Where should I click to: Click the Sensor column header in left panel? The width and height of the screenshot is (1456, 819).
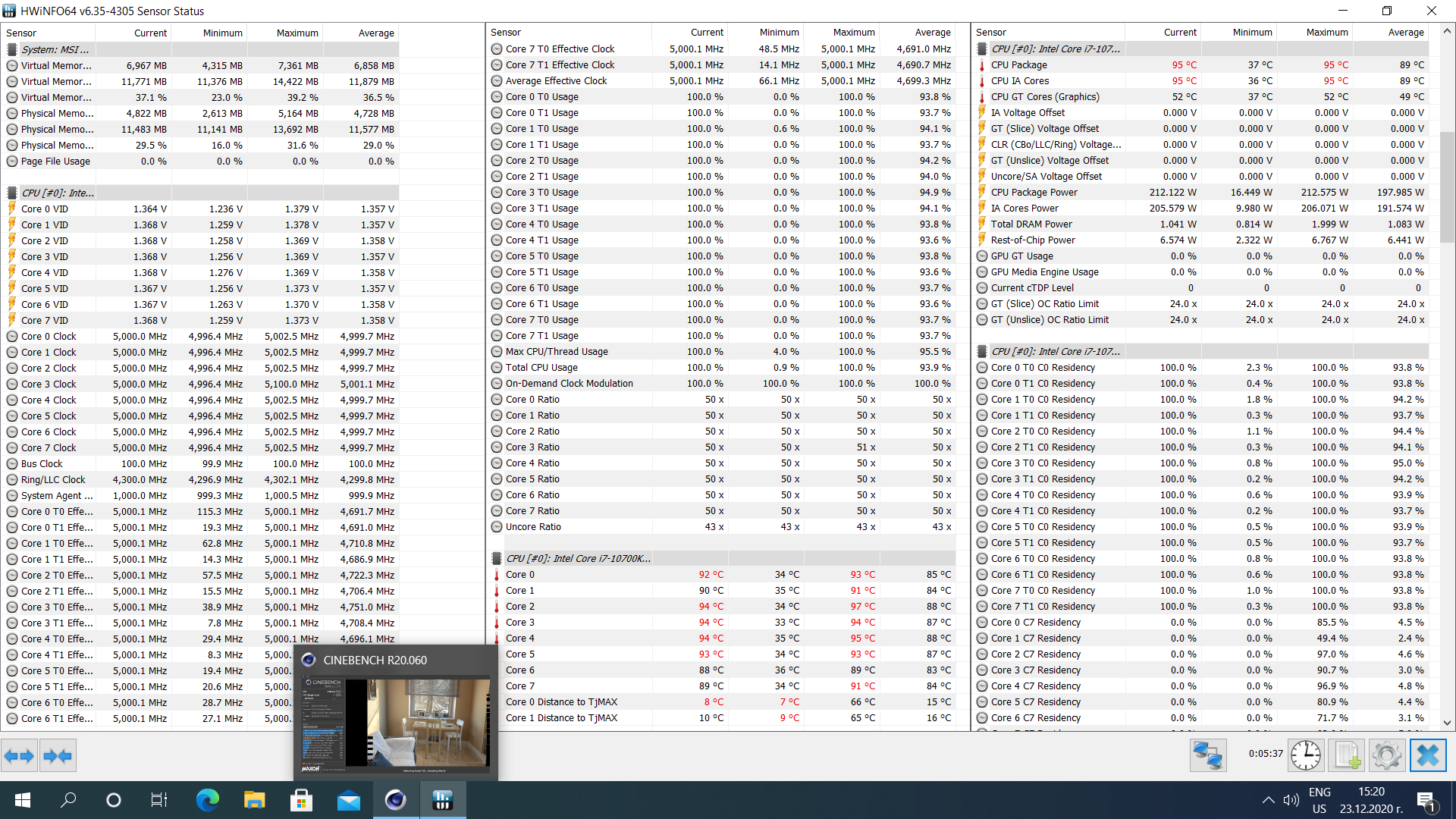pos(48,33)
